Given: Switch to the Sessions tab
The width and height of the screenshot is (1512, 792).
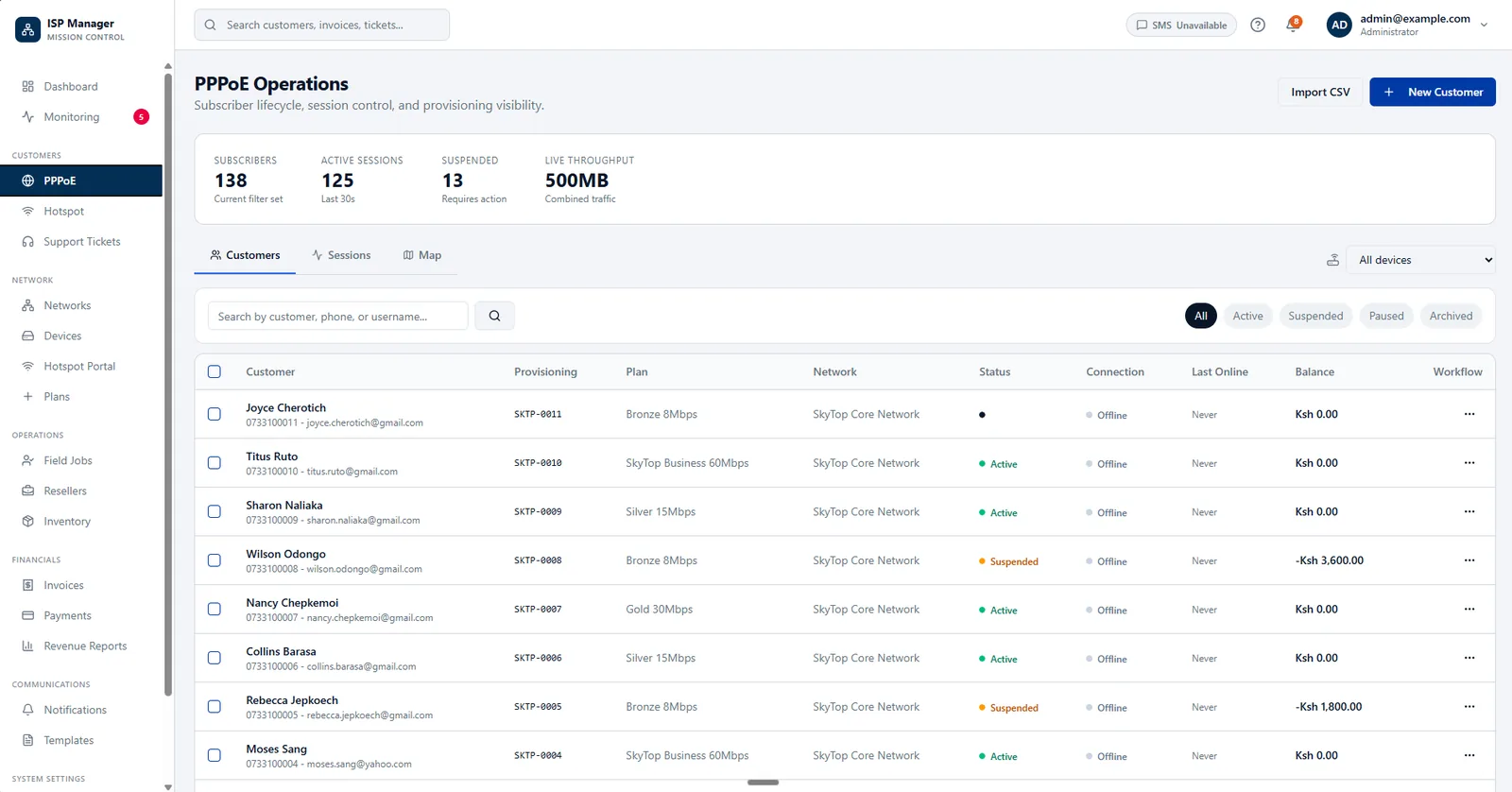Looking at the screenshot, I should [x=341, y=255].
